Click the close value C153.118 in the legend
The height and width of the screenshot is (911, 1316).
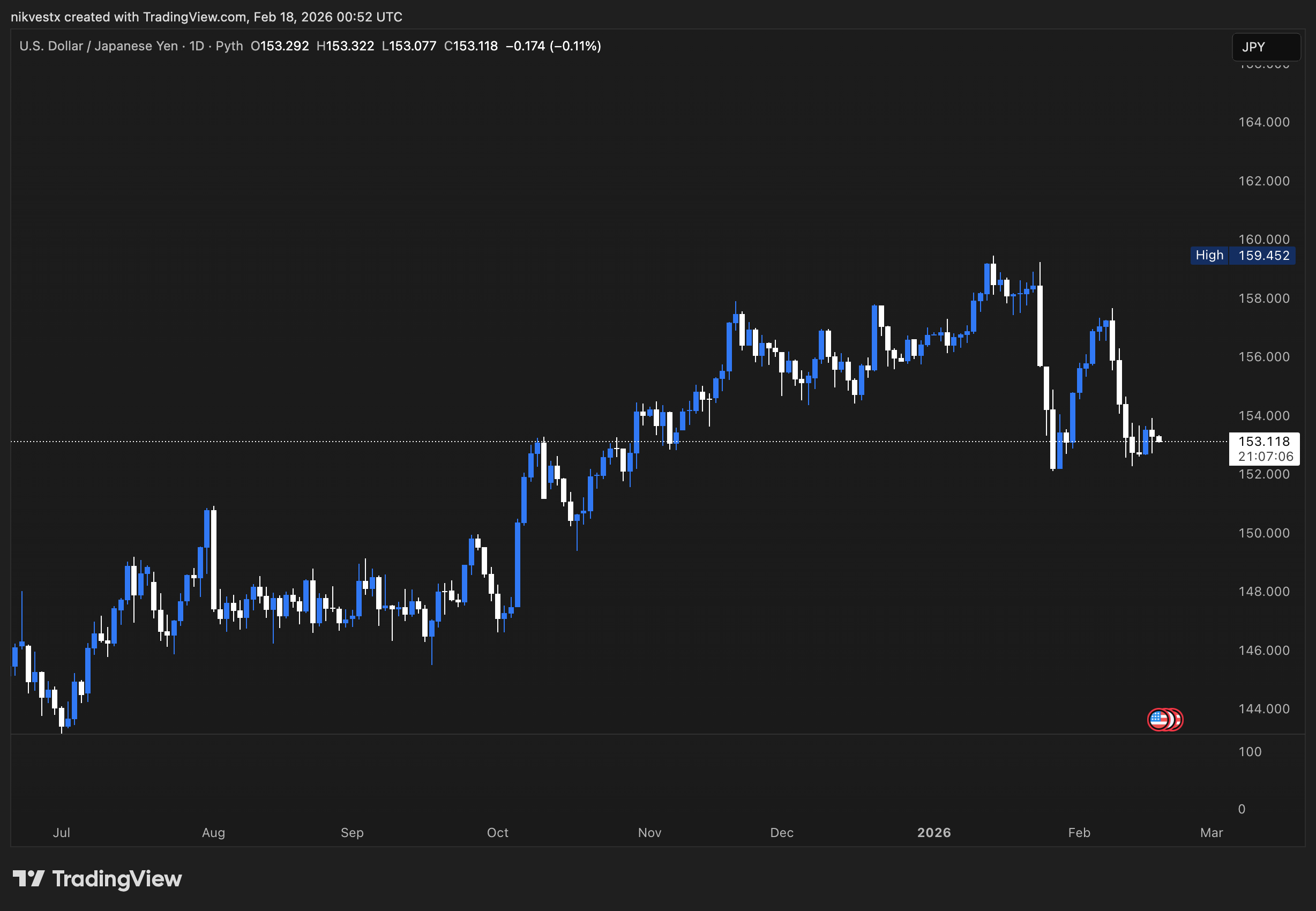coord(471,46)
